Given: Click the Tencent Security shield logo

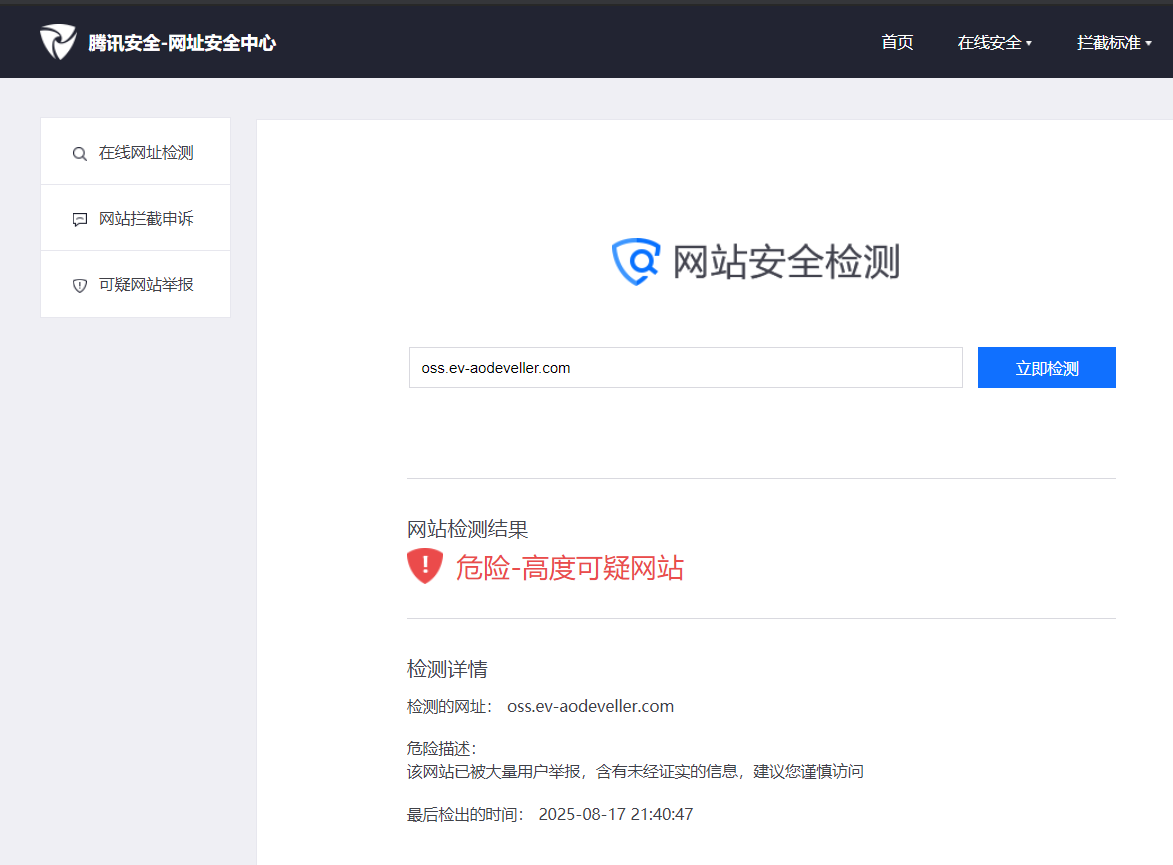Looking at the screenshot, I should tap(58, 42).
